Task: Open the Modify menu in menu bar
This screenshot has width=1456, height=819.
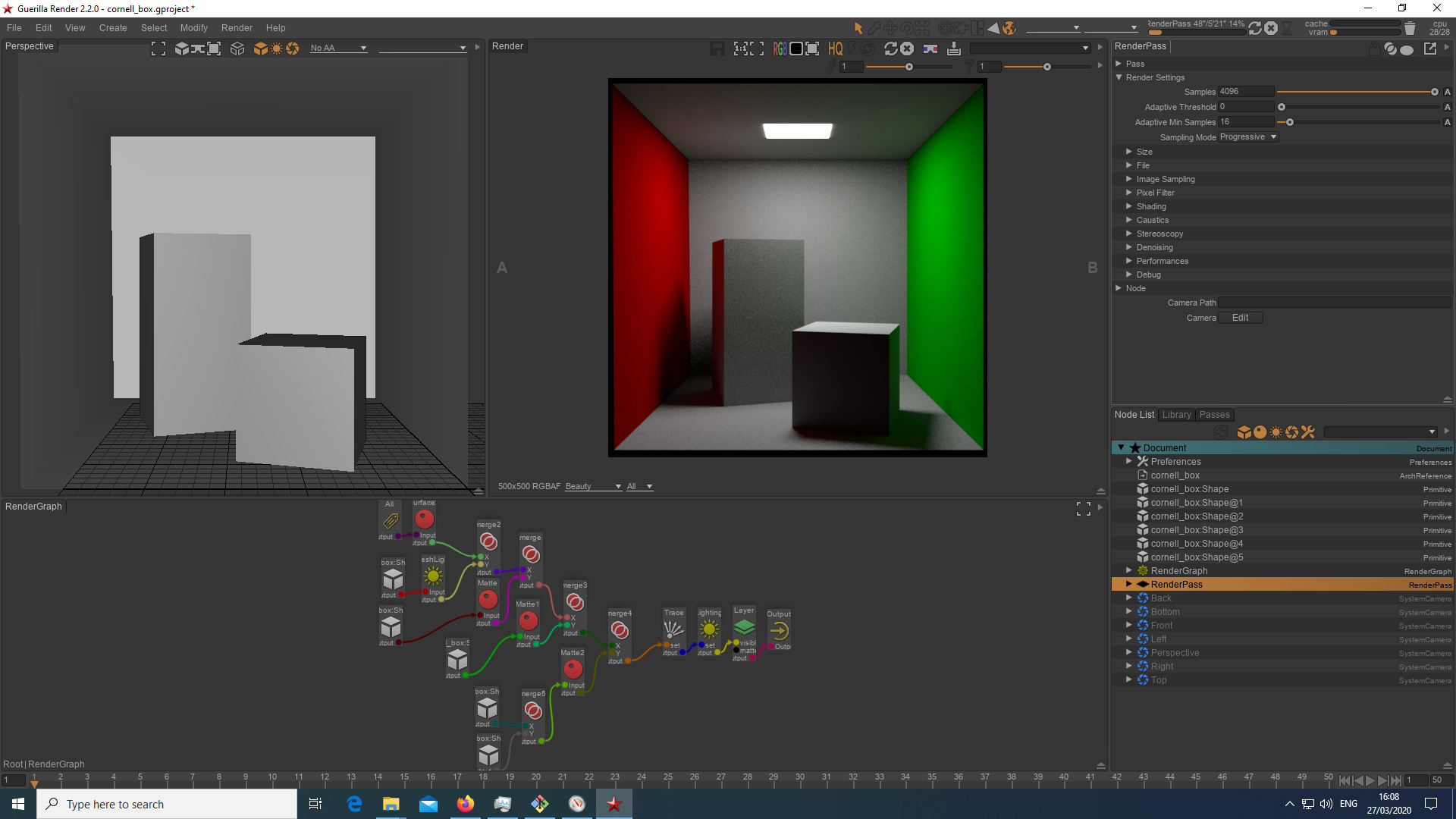Action: (194, 27)
